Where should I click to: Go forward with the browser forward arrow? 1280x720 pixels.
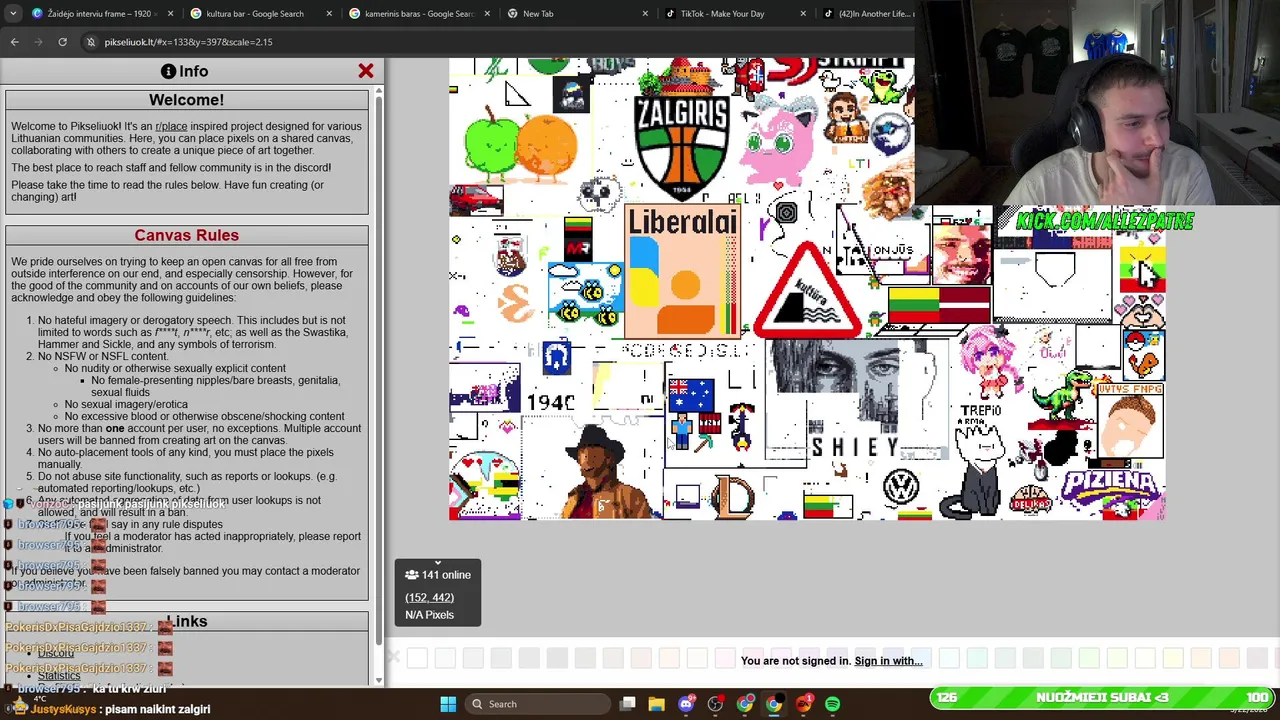point(38,42)
